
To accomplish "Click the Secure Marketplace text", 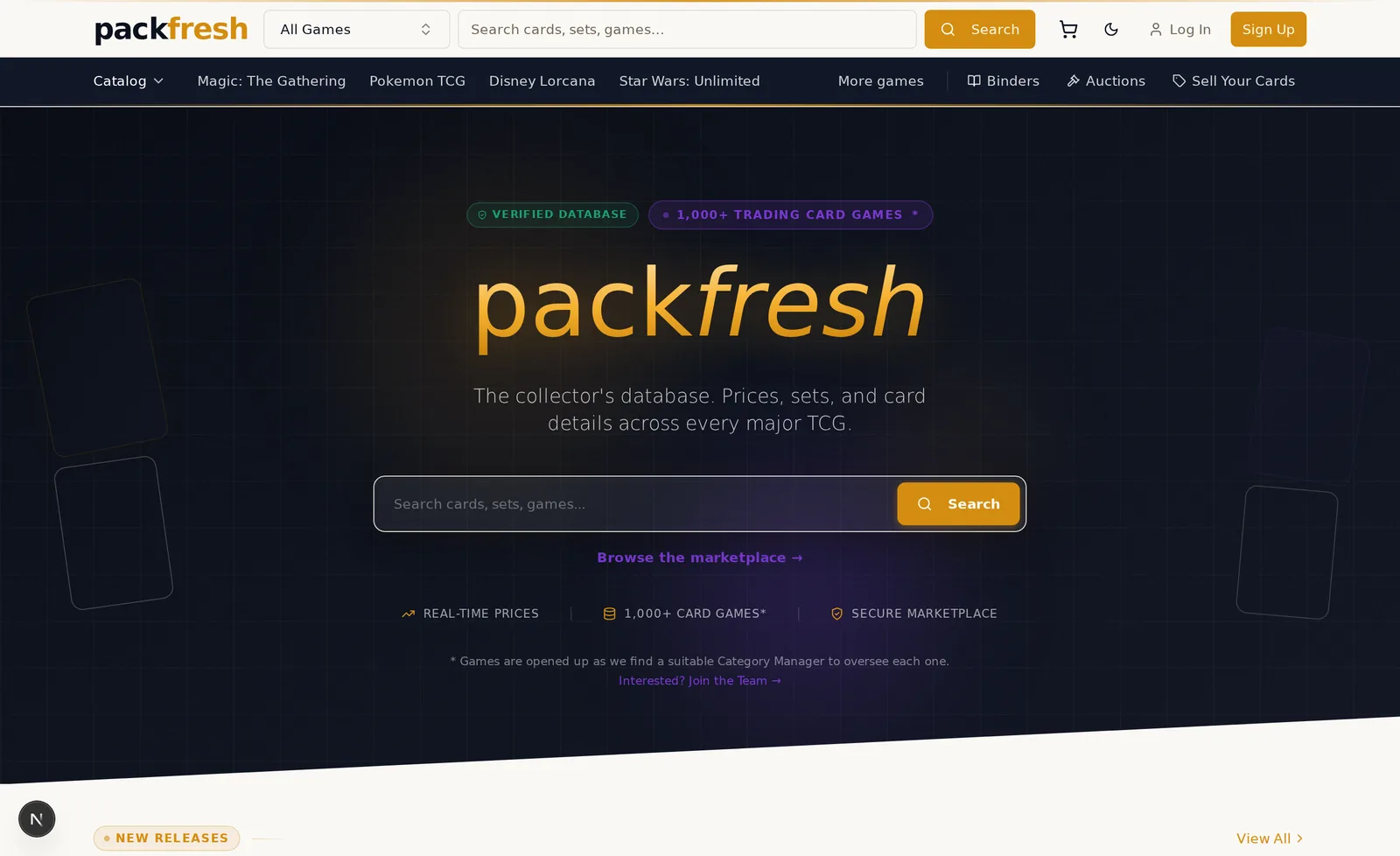I will pos(925,614).
